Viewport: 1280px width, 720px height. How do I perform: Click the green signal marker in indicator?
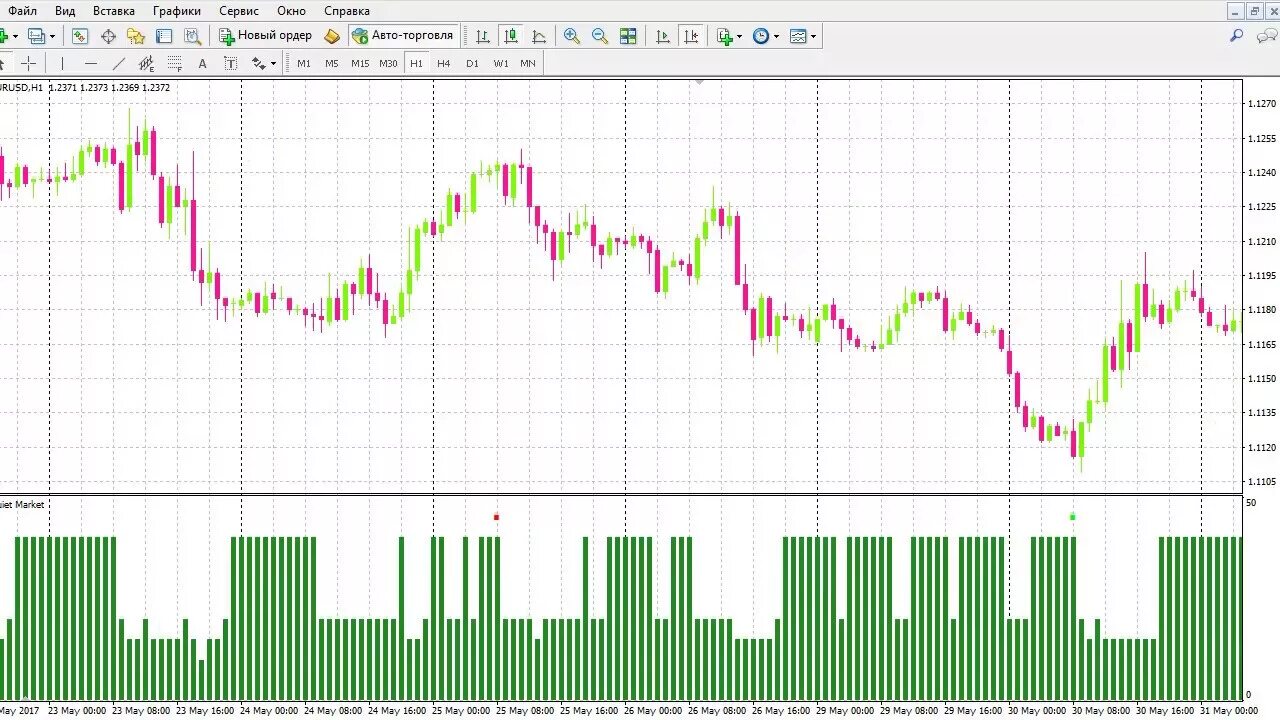coord(1072,517)
